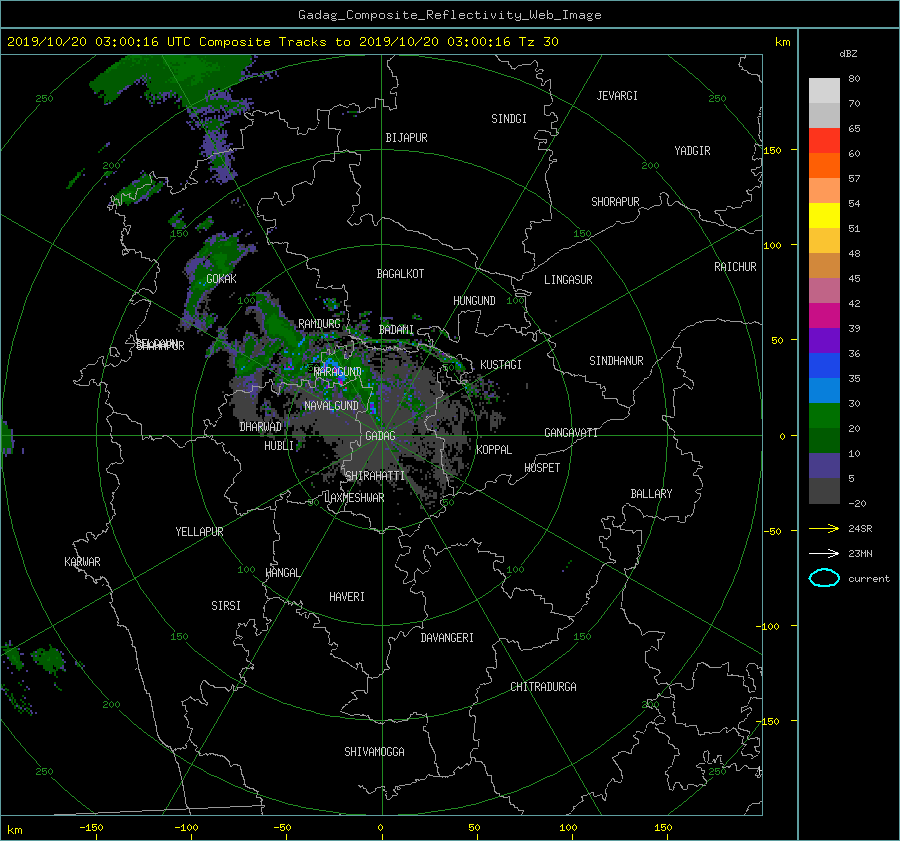Click the SINDHANUR city label

[616, 361]
